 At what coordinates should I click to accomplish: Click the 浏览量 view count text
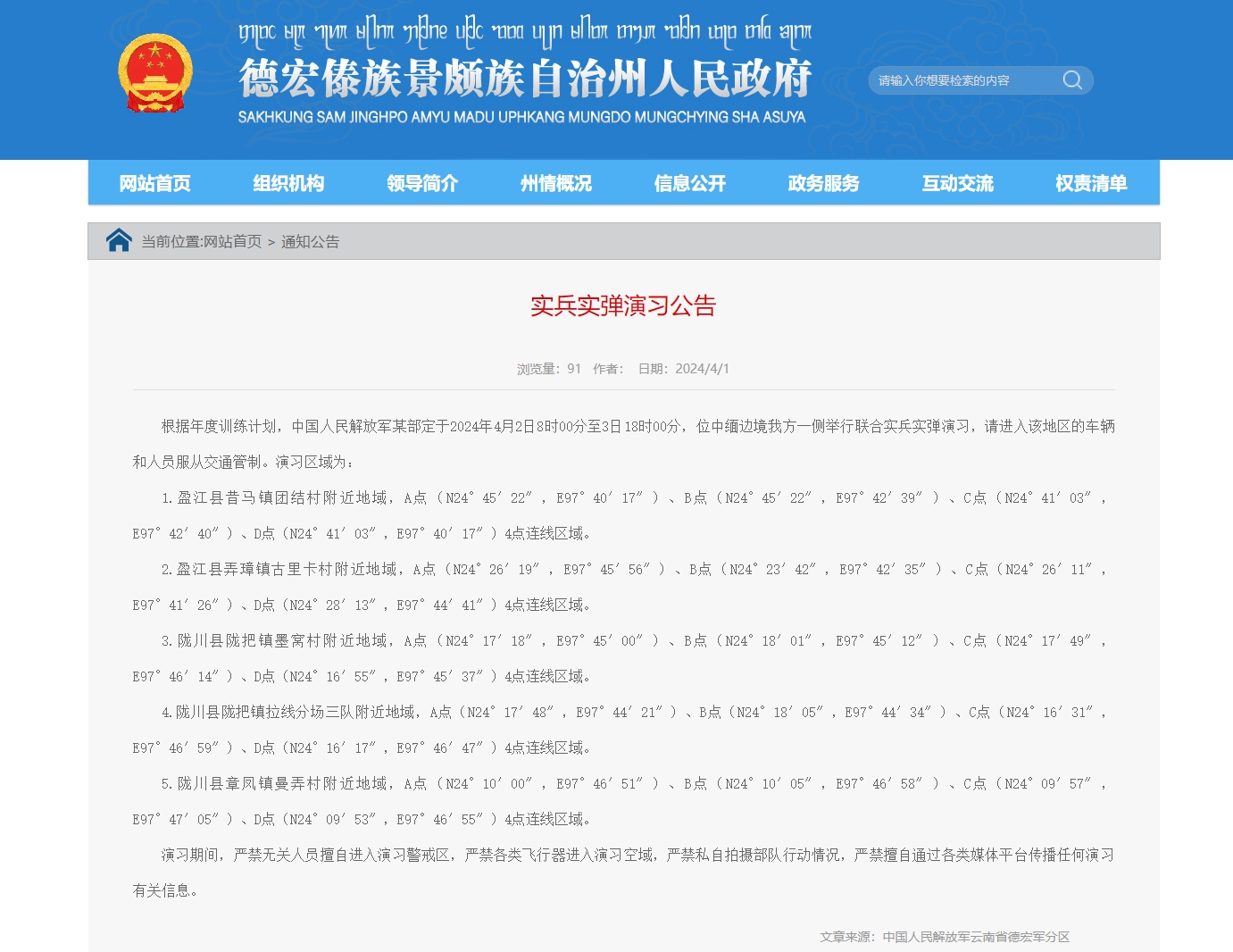[548, 369]
